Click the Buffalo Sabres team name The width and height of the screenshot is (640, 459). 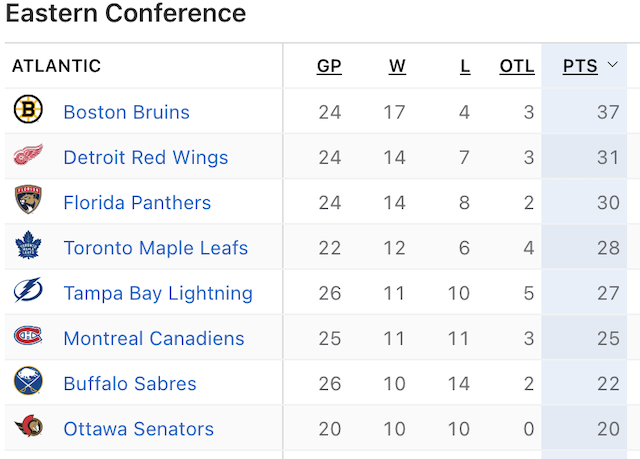(130, 384)
